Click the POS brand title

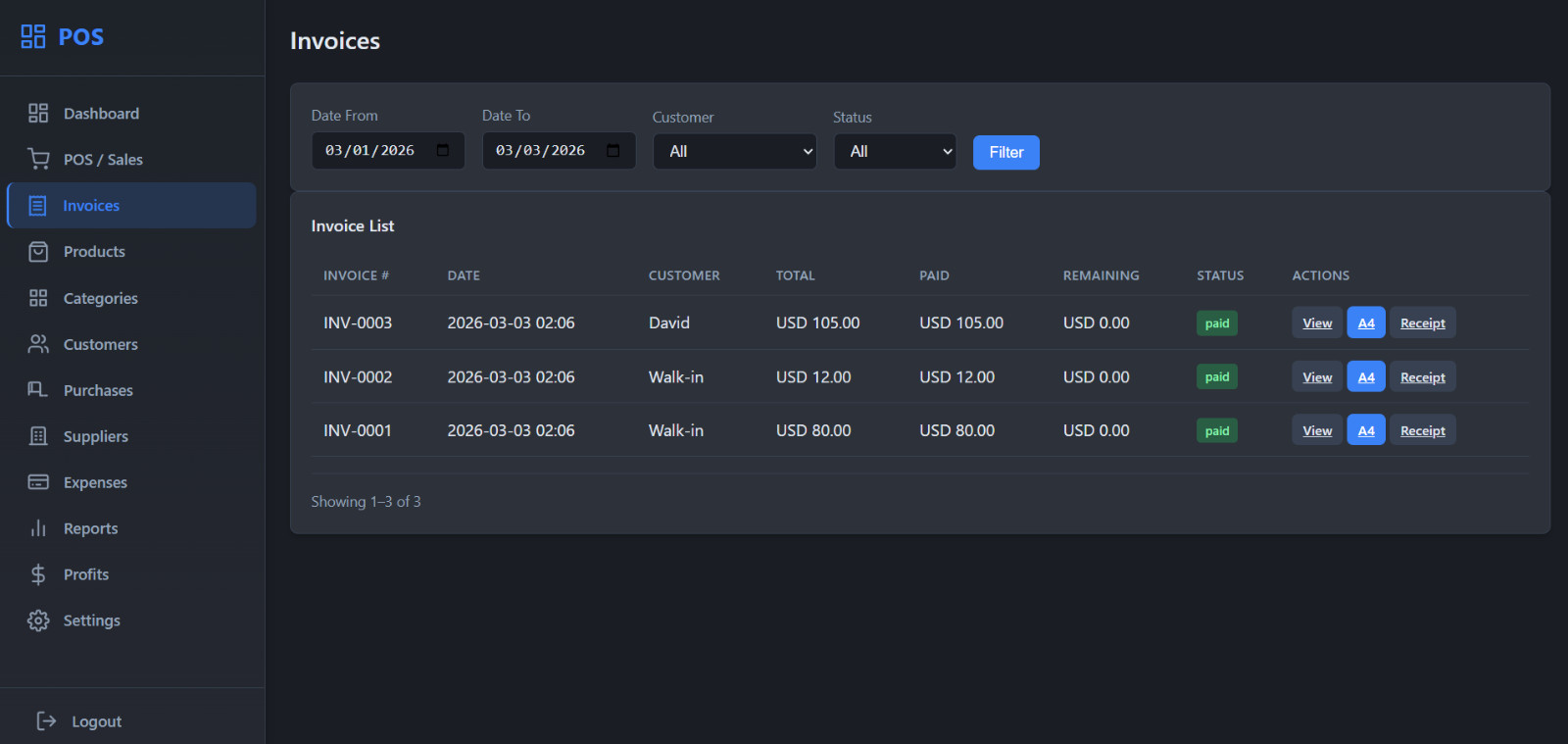pyautogui.click(x=81, y=37)
